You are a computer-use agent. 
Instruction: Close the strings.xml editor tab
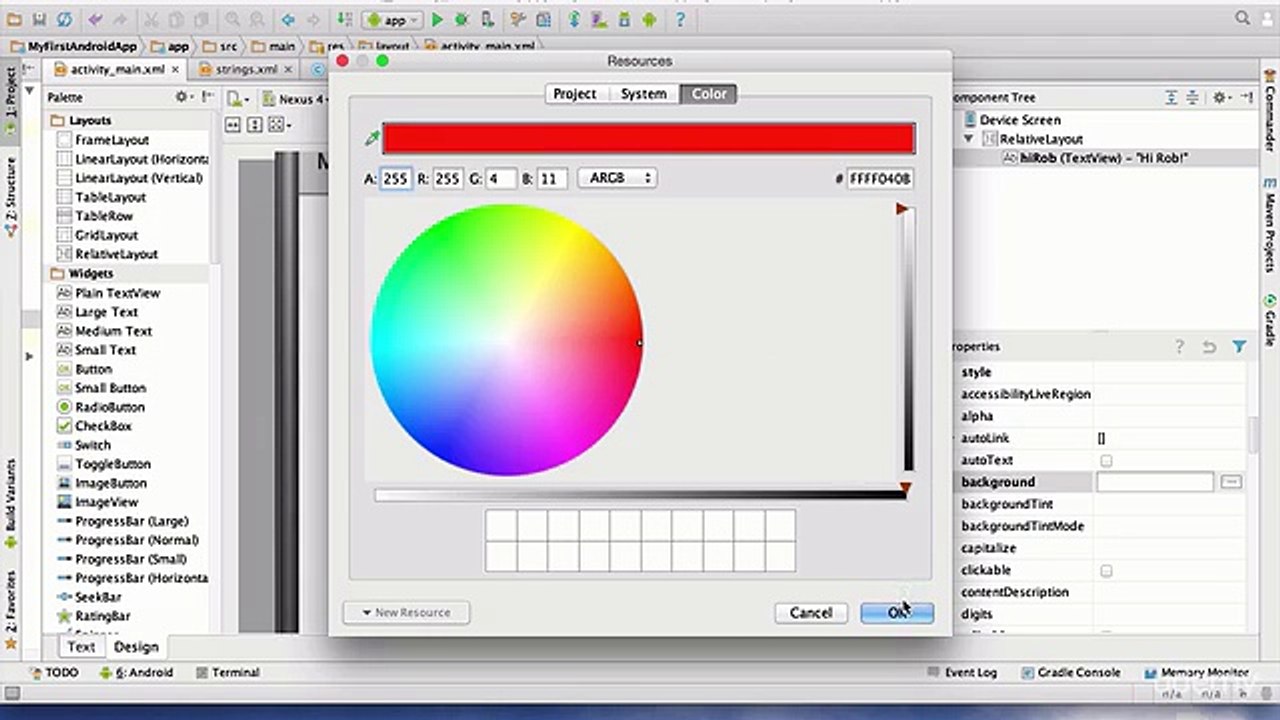pyautogui.click(x=290, y=70)
